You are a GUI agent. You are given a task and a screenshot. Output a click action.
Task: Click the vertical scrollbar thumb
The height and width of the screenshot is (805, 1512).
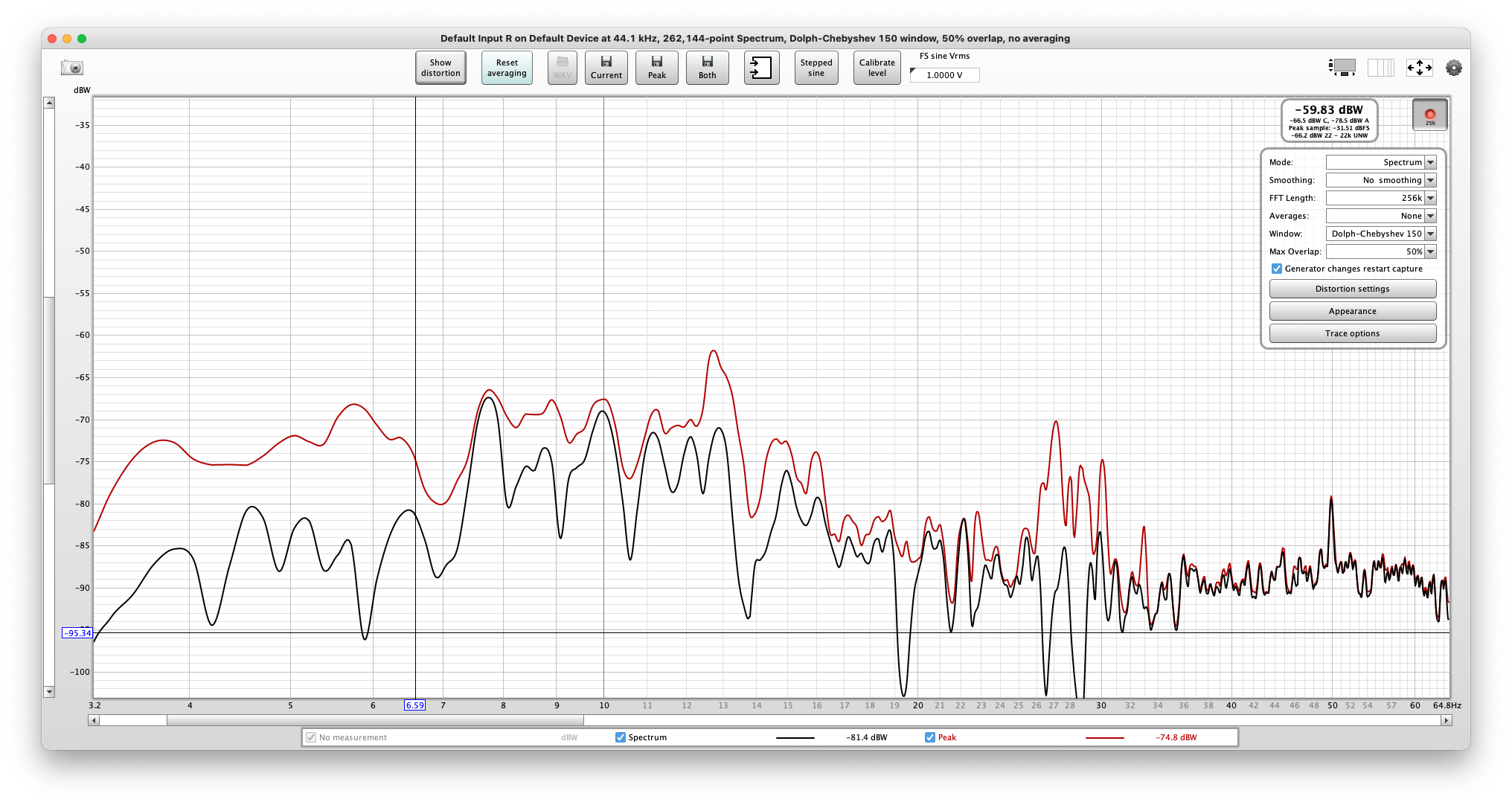point(49,391)
